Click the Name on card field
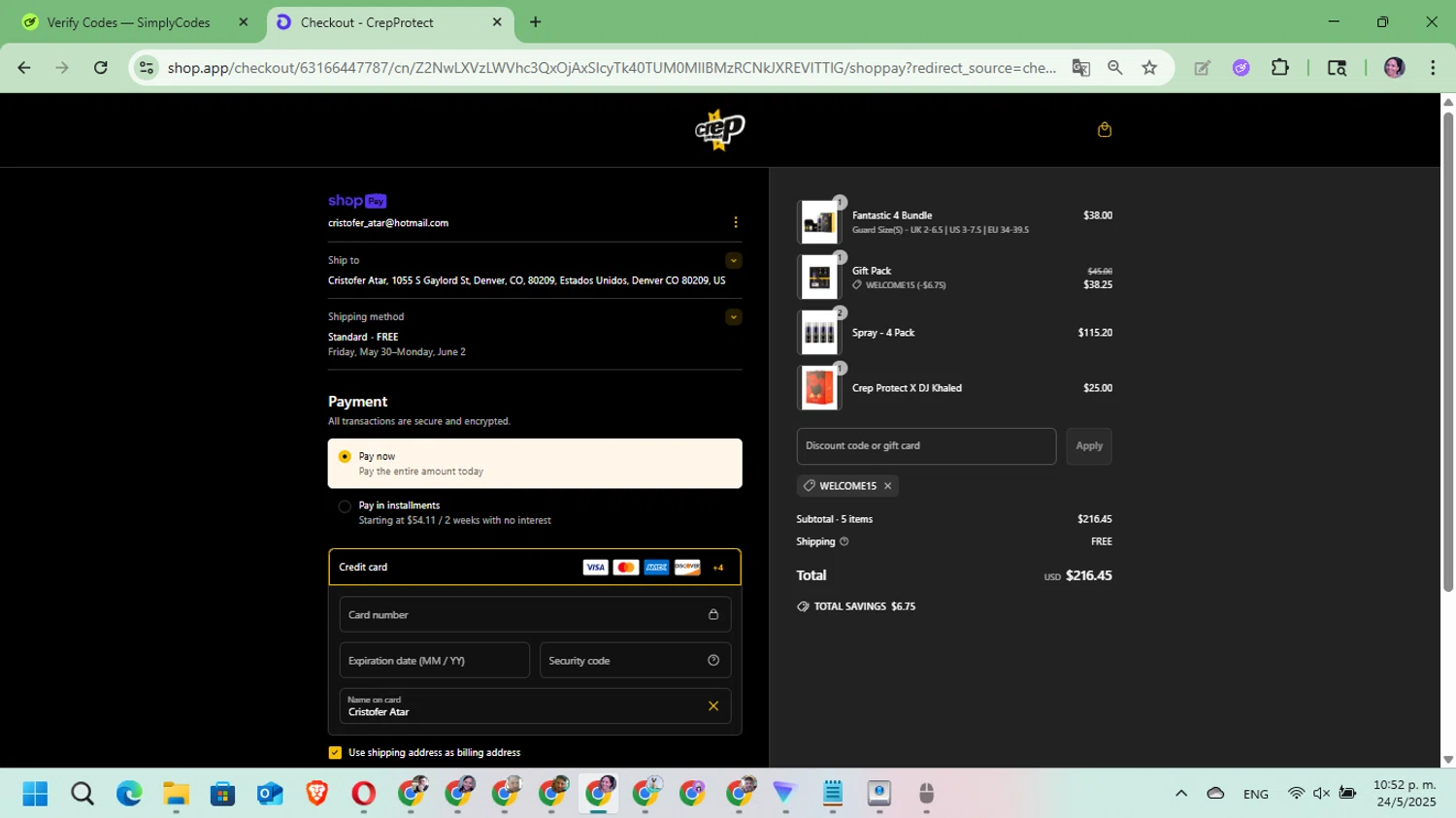Screen dimensions: 1456x818 [x=535, y=705]
